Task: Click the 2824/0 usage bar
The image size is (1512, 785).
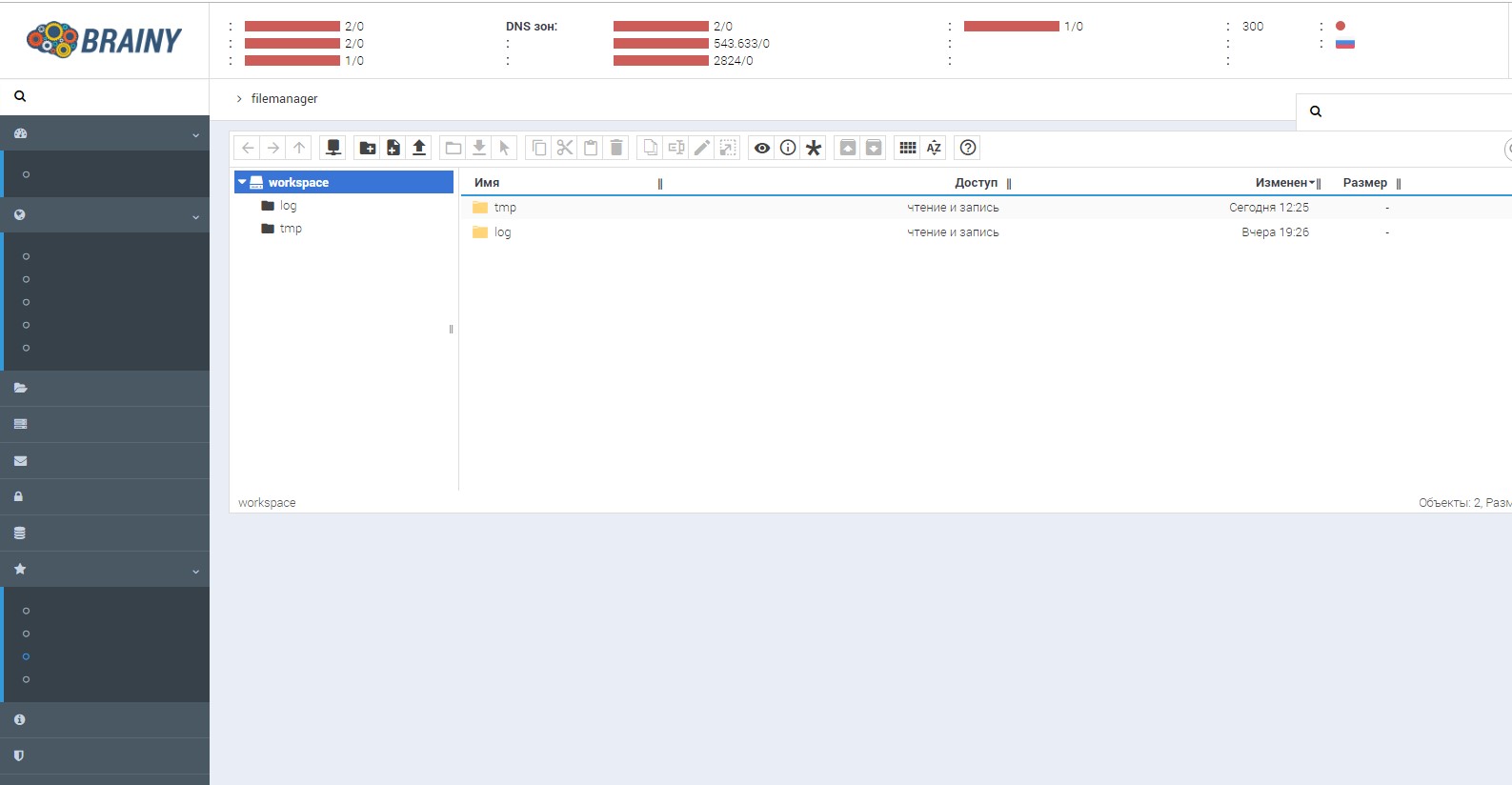Action: click(x=661, y=61)
